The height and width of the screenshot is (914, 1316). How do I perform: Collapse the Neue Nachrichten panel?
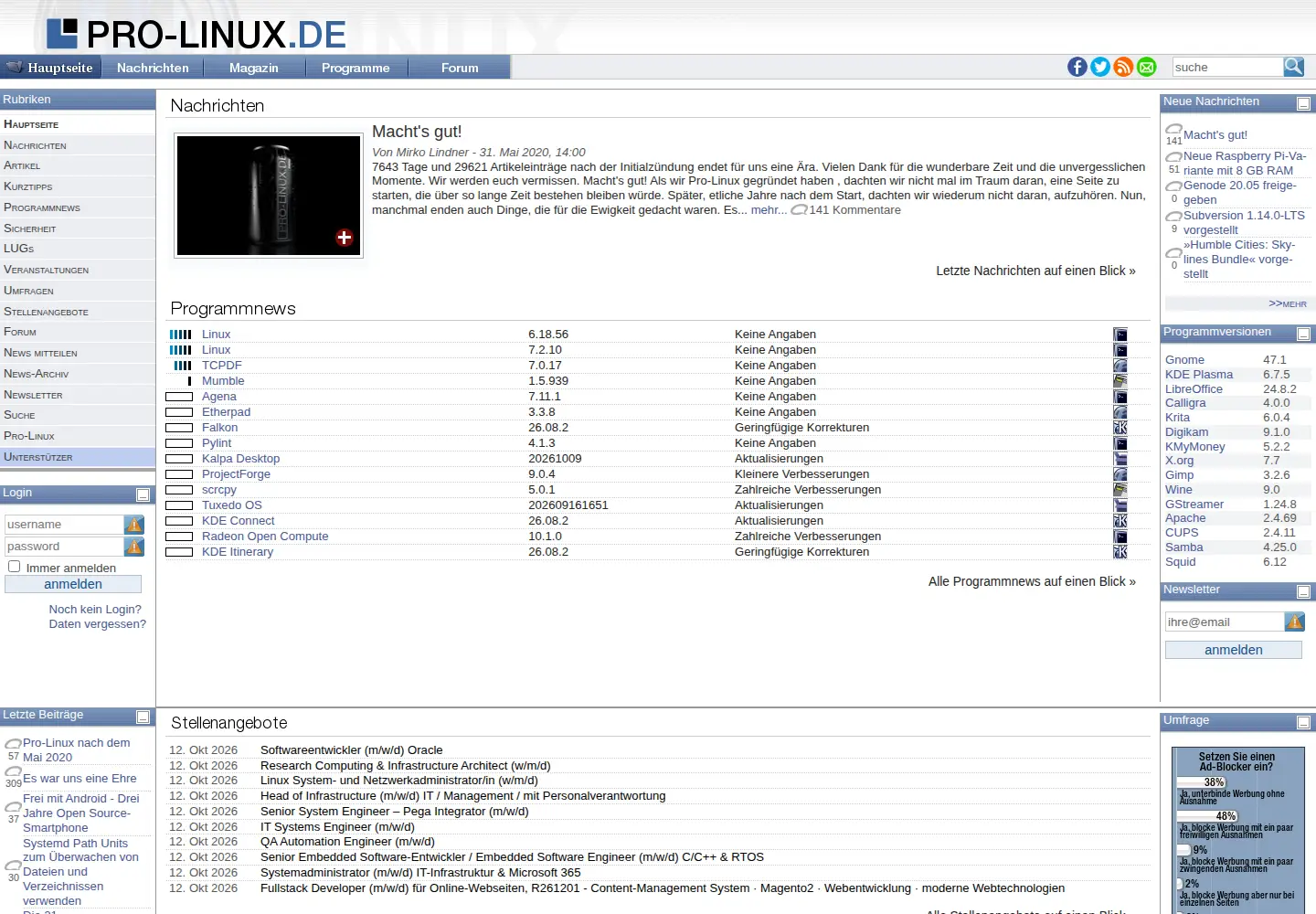tap(1304, 104)
